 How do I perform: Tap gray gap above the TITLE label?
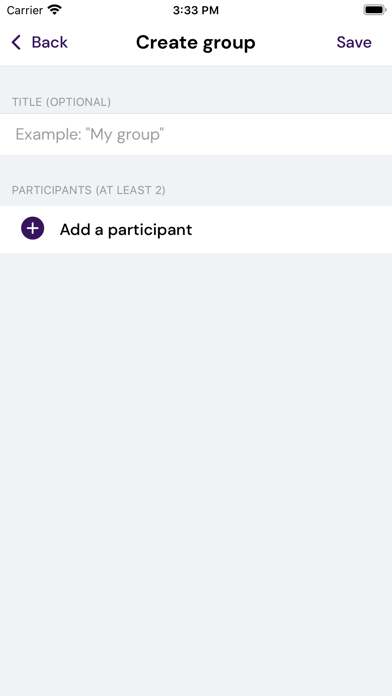(196, 80)
